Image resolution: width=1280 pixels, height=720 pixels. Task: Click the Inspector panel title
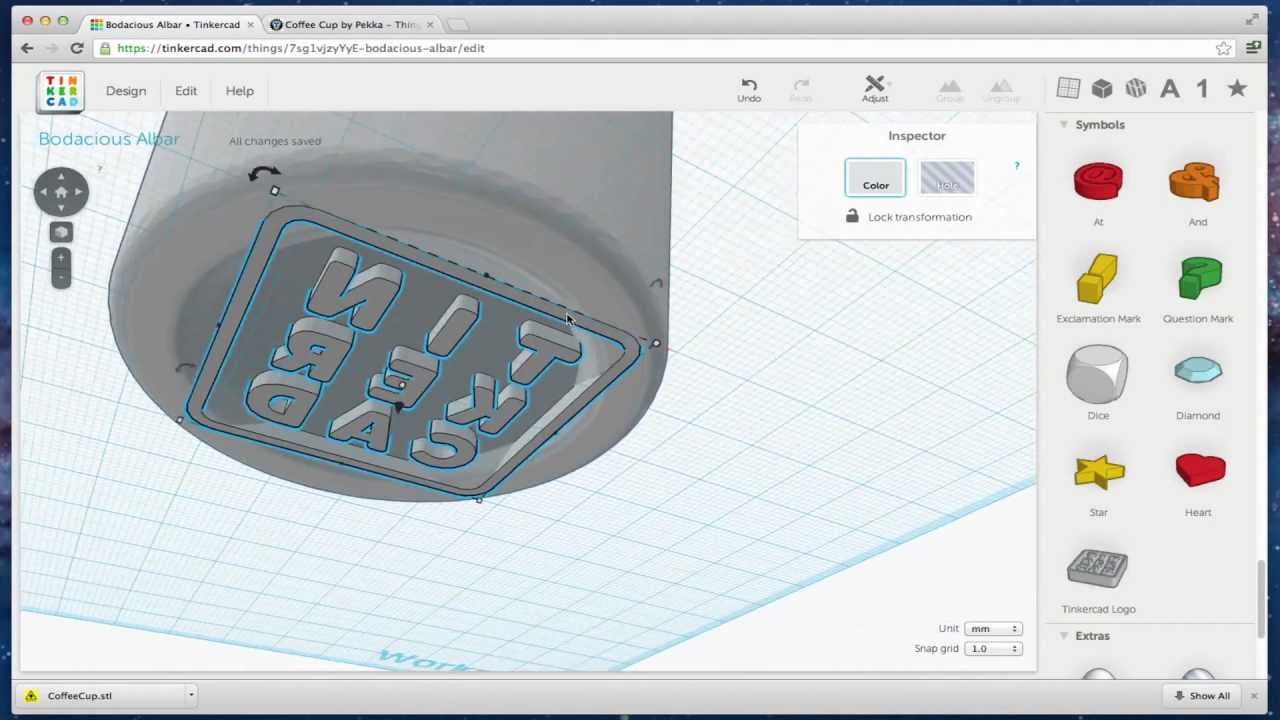[917, 136]
